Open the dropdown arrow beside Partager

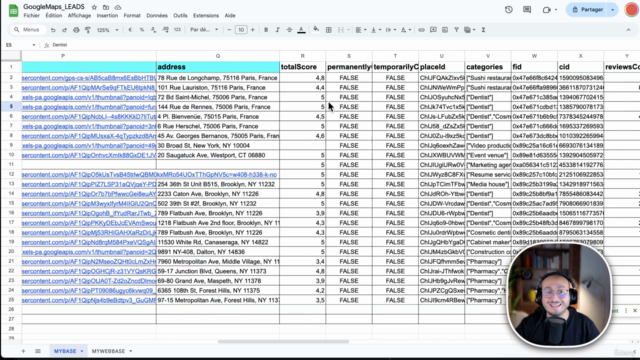[613, 9]
